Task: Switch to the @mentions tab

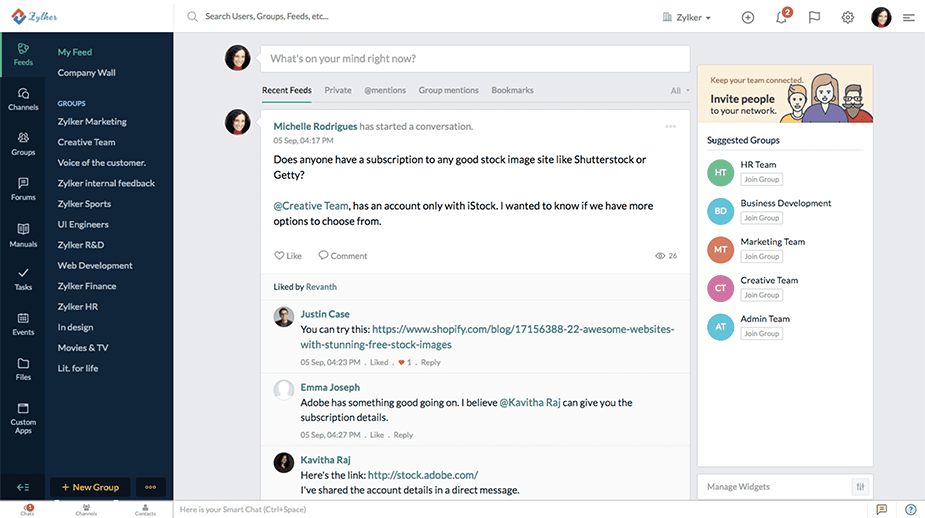Action: tap(384, 90)
